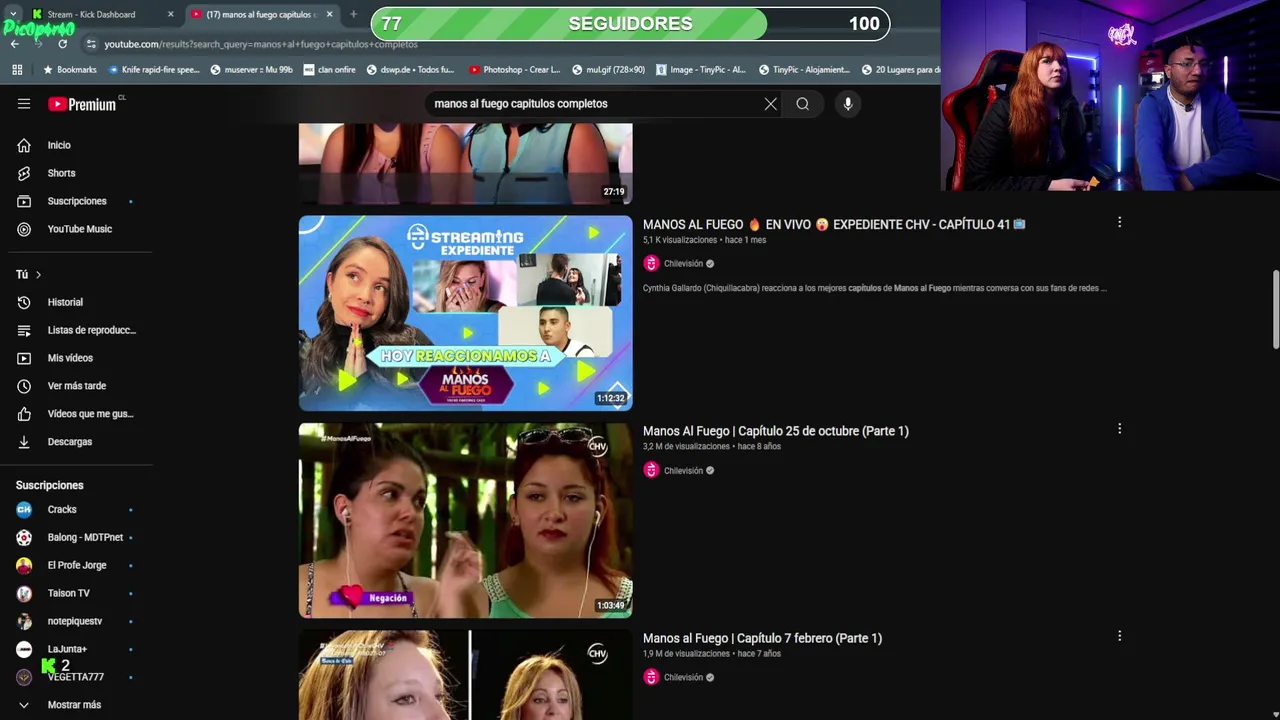Open VEGETTA777 channel subscription
Image resolution: width=1280 pixels, height=720 pixels.
[76, 678]
